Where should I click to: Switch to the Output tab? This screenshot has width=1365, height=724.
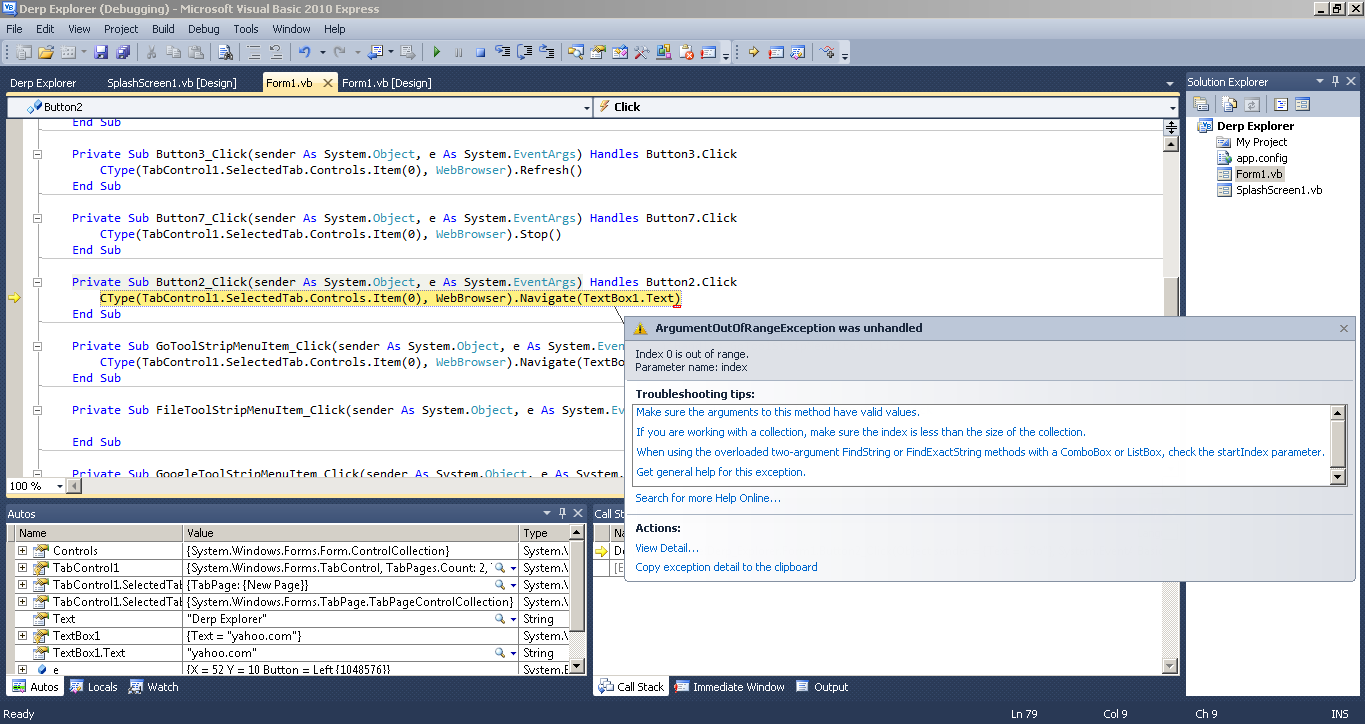pos(822,687)
